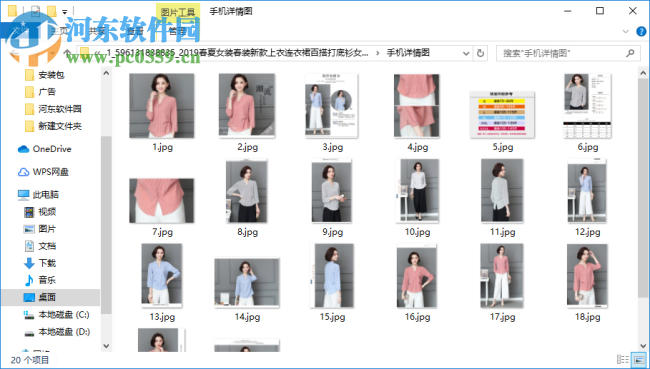
Task: Select thumbnail 2.jpg
Action: click(247, 106)
